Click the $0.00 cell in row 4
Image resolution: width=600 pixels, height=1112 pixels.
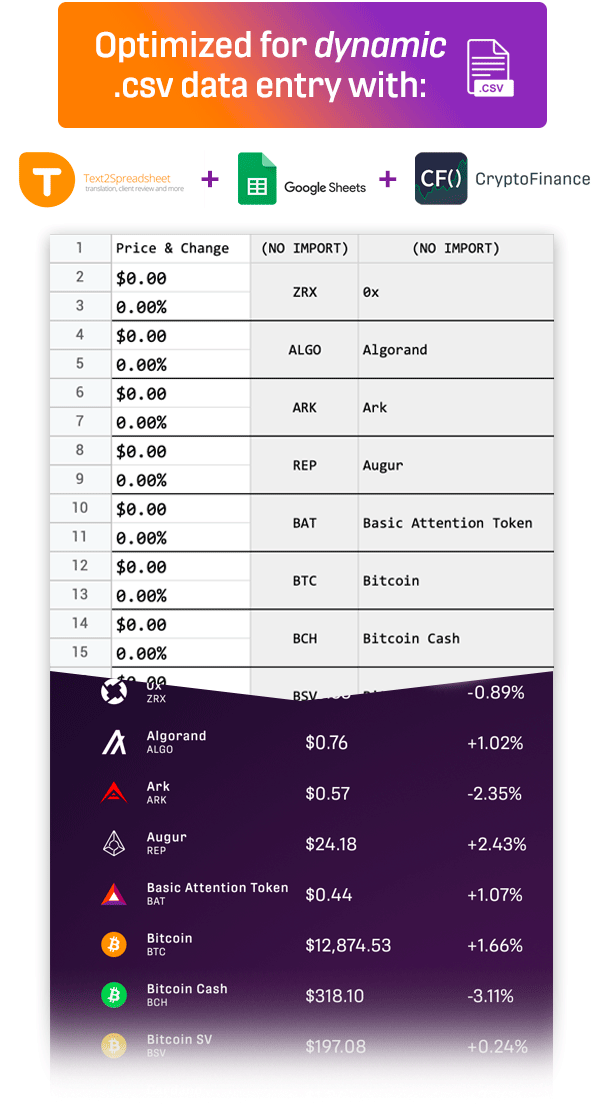(x=181, y=335)
